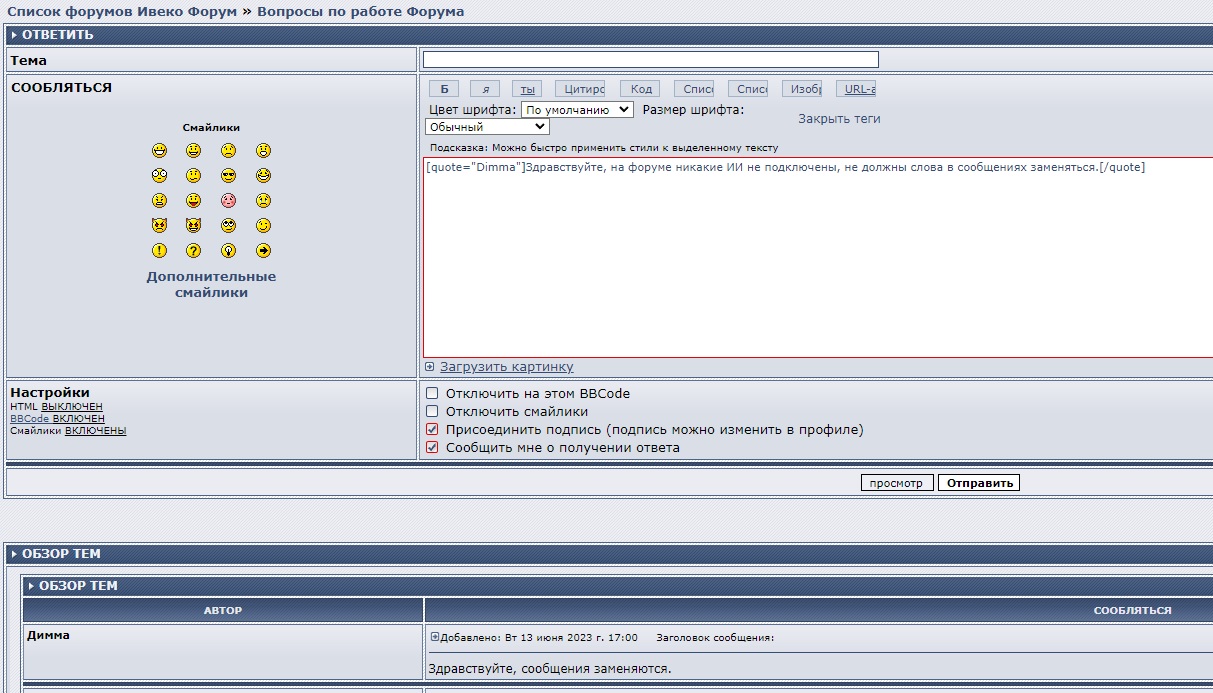Insert the confused smiley
1213x693 pixels.
[x=194, y=176]
